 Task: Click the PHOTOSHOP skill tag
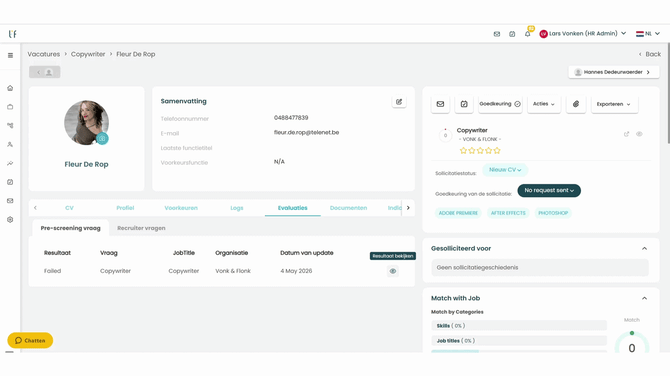[553, 213]
